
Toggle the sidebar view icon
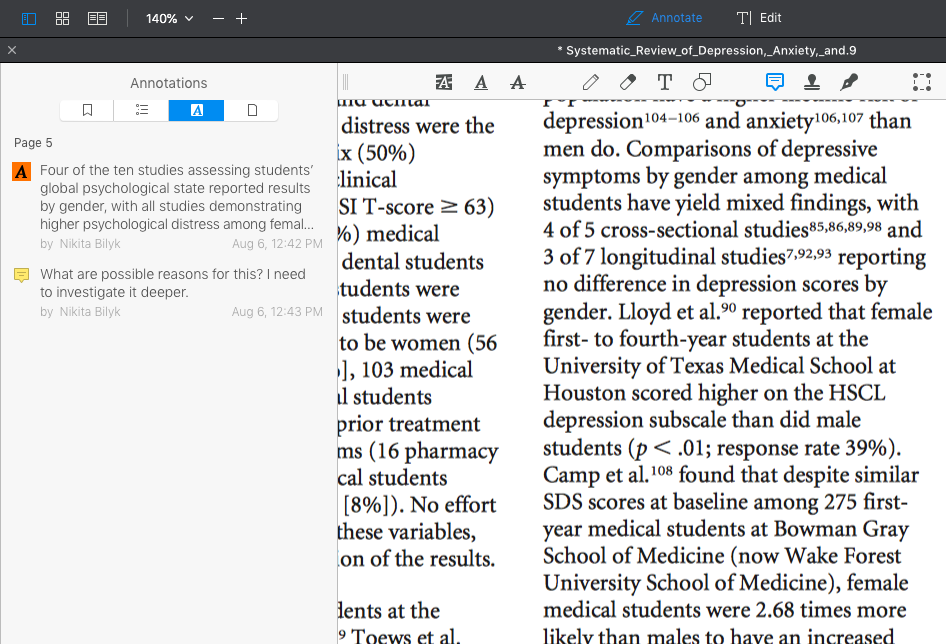(x=28, y=19)
